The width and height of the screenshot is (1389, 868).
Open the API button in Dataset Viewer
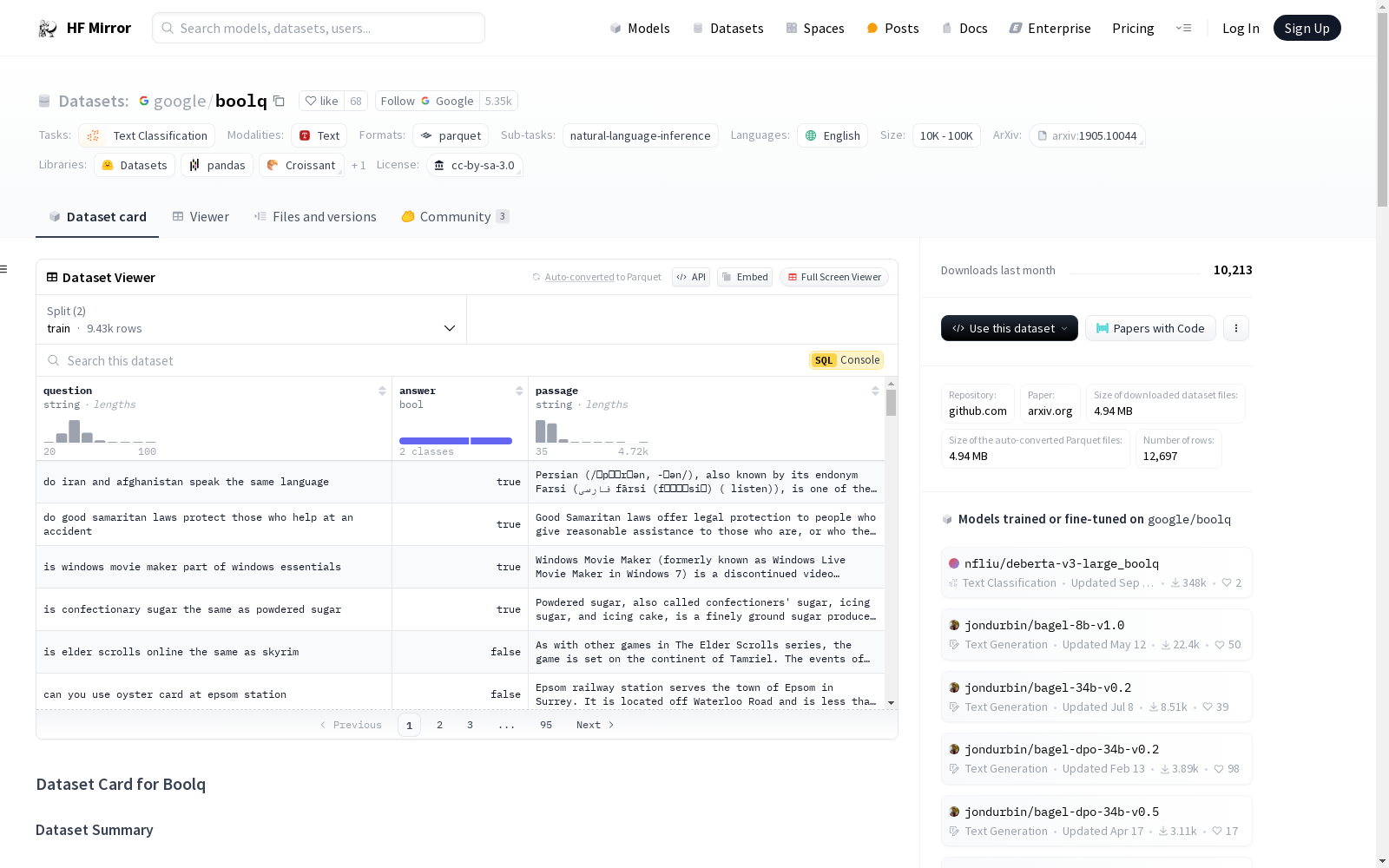coord(691,277)
